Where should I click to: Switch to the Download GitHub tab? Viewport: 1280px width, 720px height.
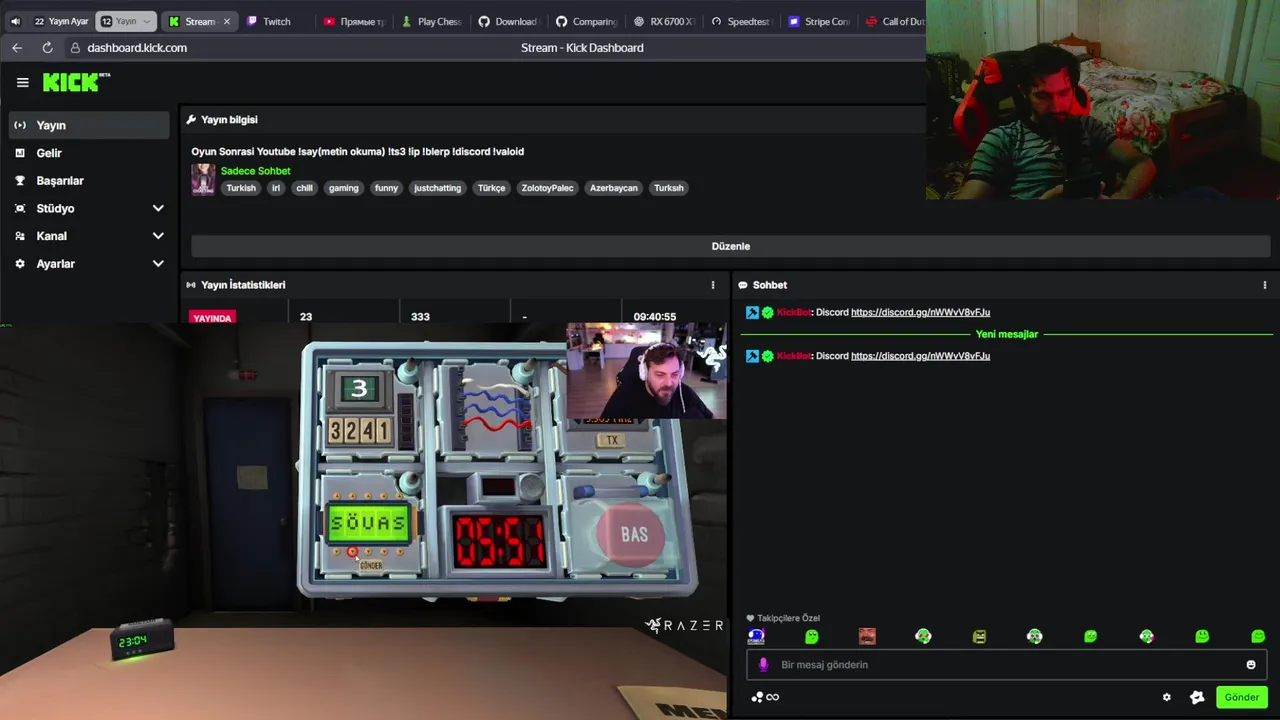point(508,21)
